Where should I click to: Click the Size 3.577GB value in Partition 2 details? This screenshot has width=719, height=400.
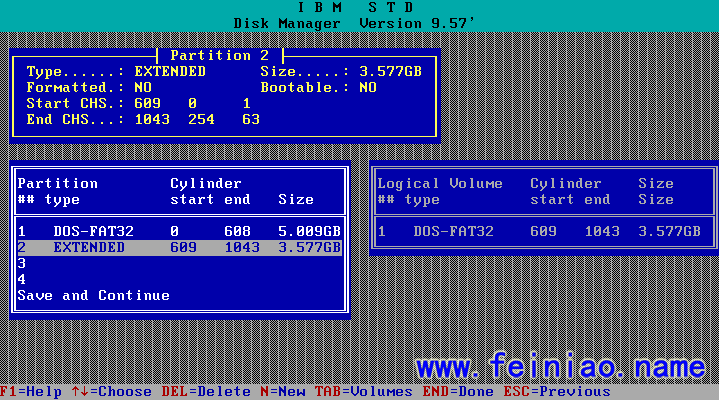click(x=390, y=72)
